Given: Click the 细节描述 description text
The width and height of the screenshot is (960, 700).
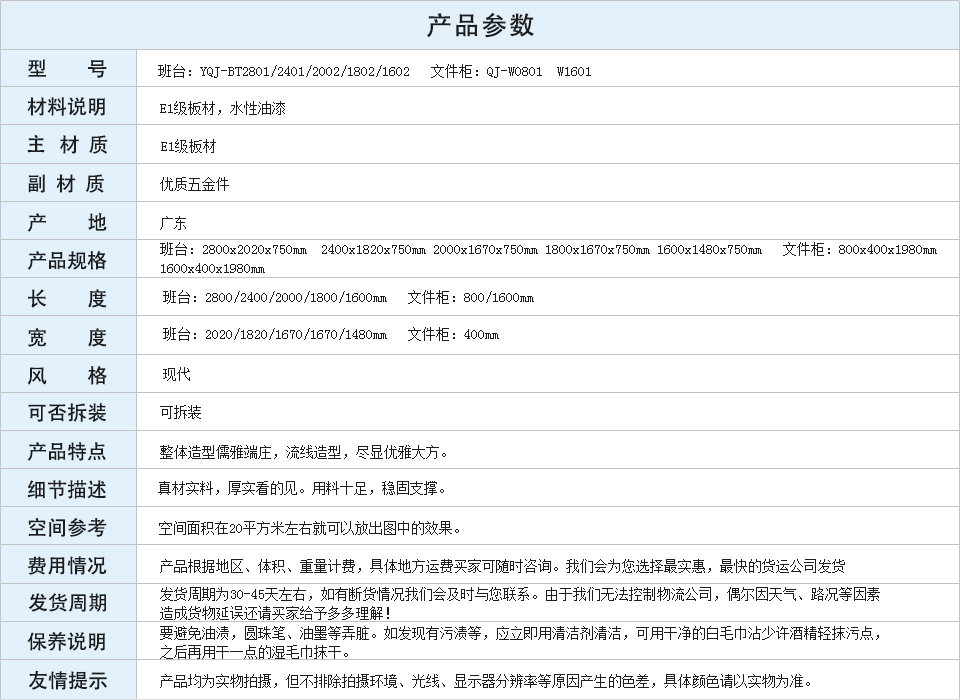Looking at the screenshot, I should [302, 489].
